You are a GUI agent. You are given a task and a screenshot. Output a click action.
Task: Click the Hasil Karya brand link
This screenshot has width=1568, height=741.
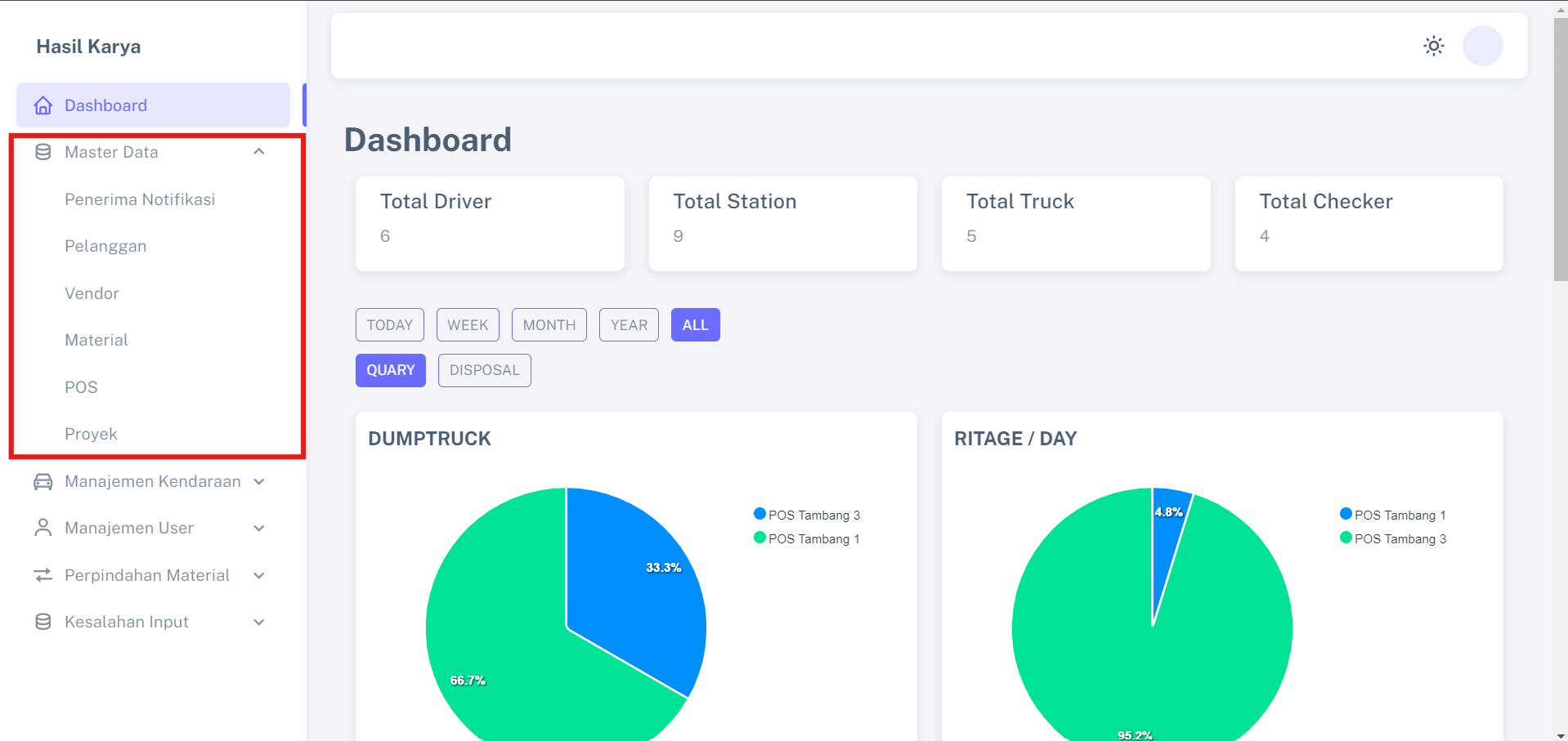pos(88,47)
